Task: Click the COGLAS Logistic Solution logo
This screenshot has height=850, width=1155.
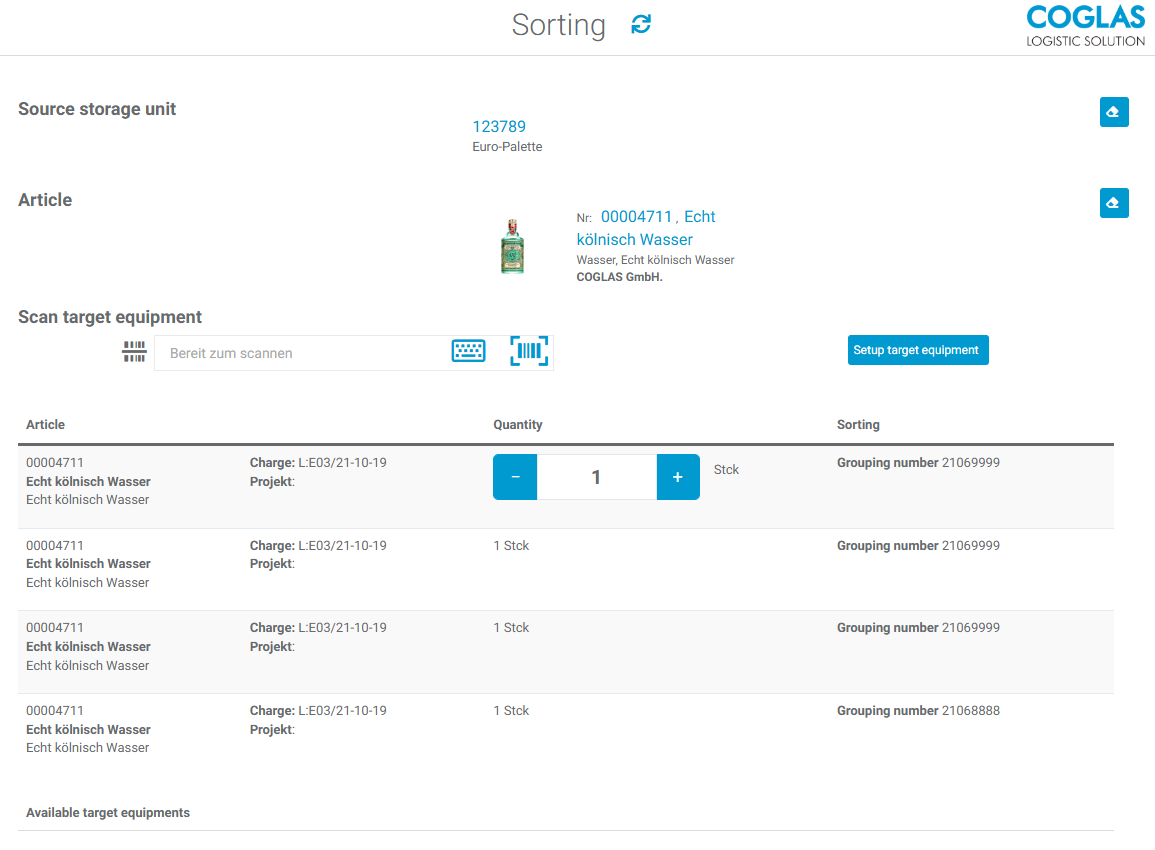Action: [1086, 26]
